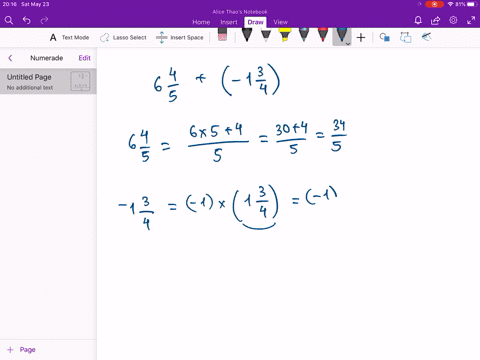
Task: Open Untitled Page thumbnail preview
Action: pos(80,81)
